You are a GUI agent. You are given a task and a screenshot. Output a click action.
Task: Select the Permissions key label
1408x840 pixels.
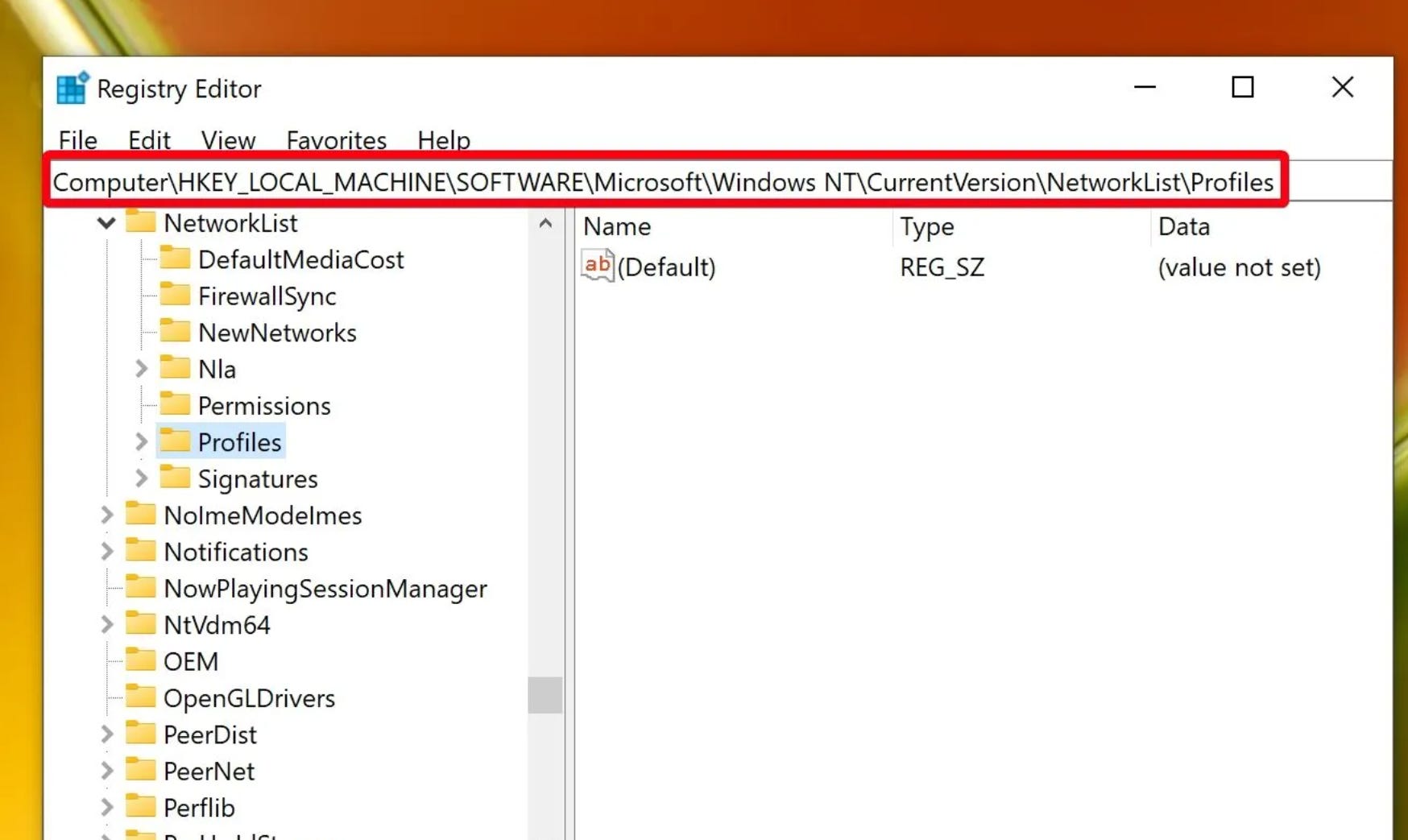coord(264,406)
